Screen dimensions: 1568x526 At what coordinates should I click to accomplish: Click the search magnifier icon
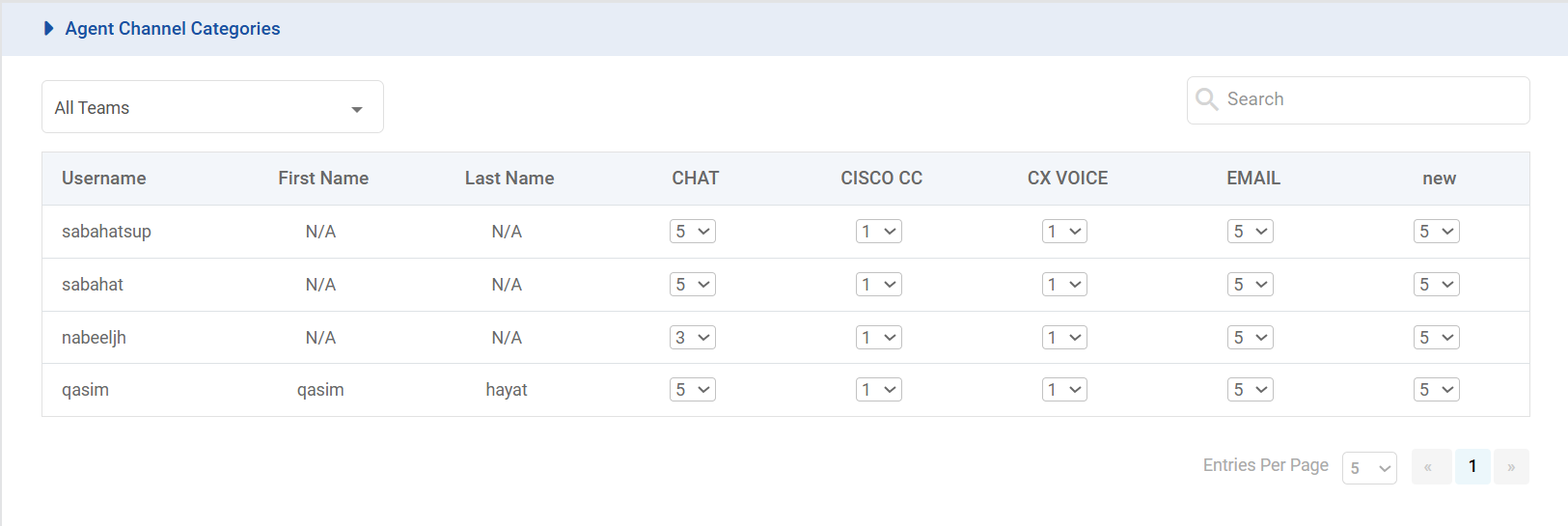(1206, 99)
